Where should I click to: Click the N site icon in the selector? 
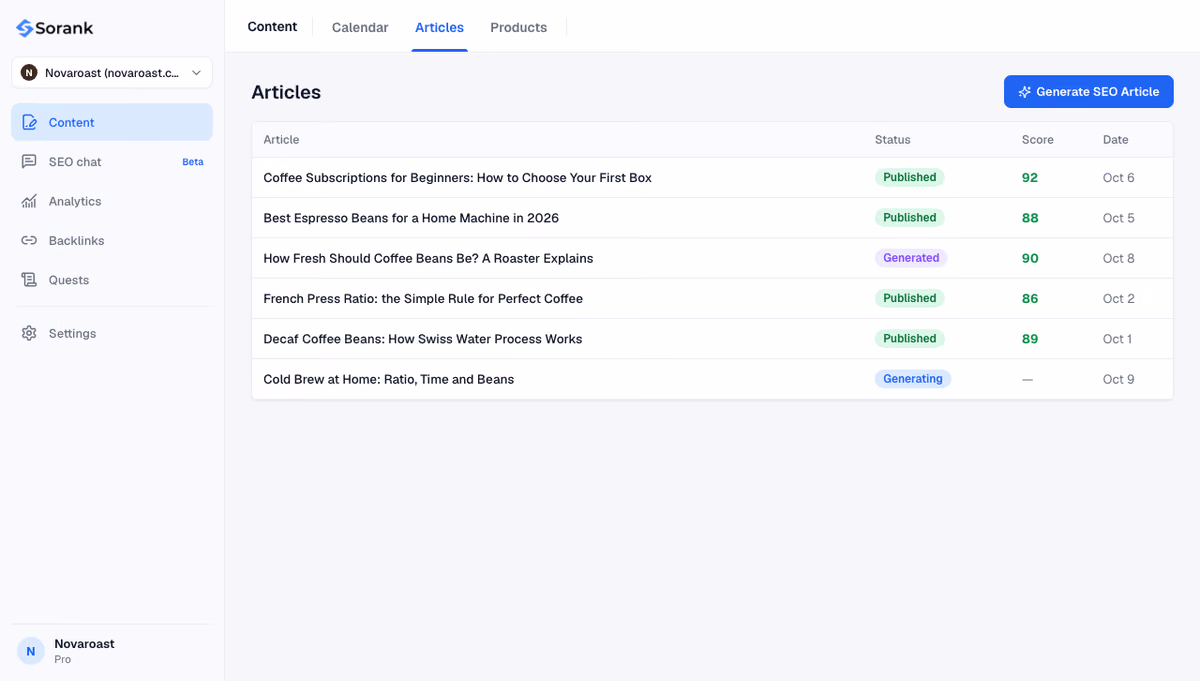29,73
